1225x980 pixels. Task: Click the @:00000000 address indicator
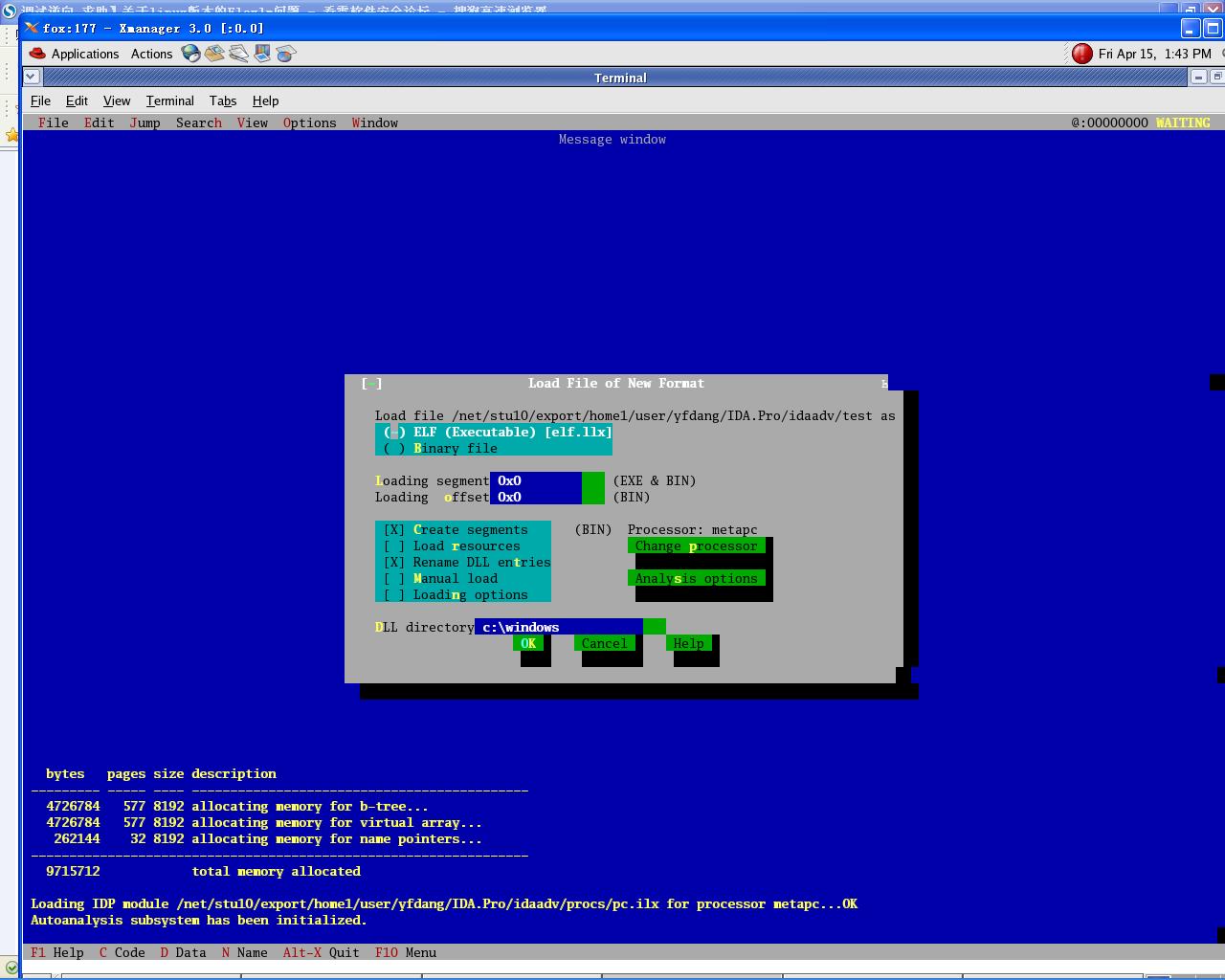point(1110,122)
